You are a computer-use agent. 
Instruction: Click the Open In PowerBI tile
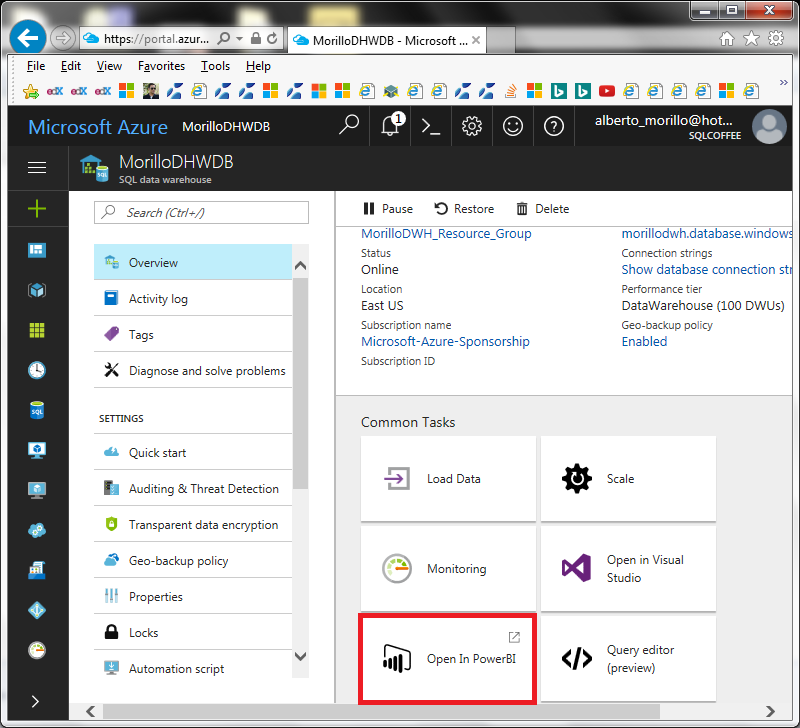(x=447, y=659)
